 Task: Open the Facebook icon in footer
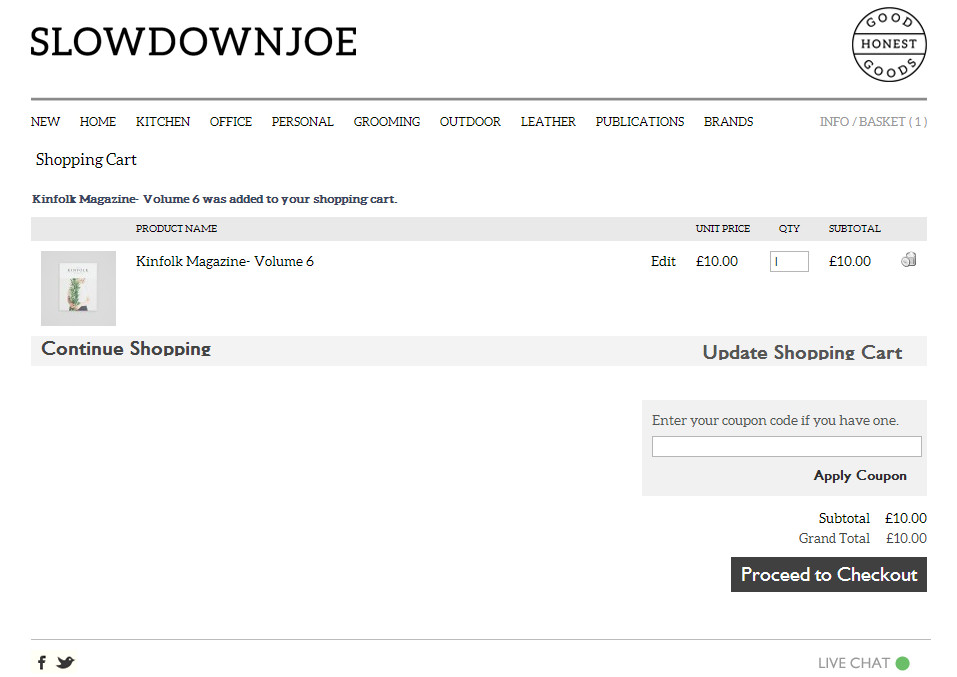click(42, 662)
